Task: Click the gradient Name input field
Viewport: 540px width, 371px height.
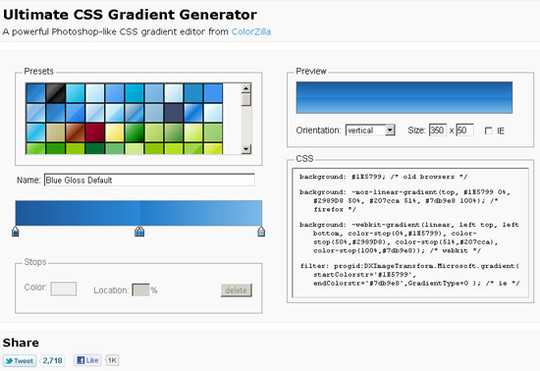Action: click(x=149, y=180)
